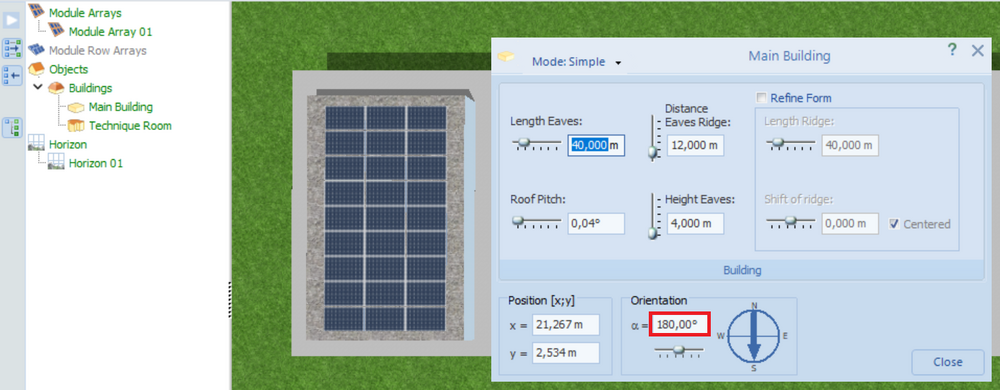This screenshot has width=1000, height=390.
Task: Toggle the Centered checkbox
Action: point(895,224)
